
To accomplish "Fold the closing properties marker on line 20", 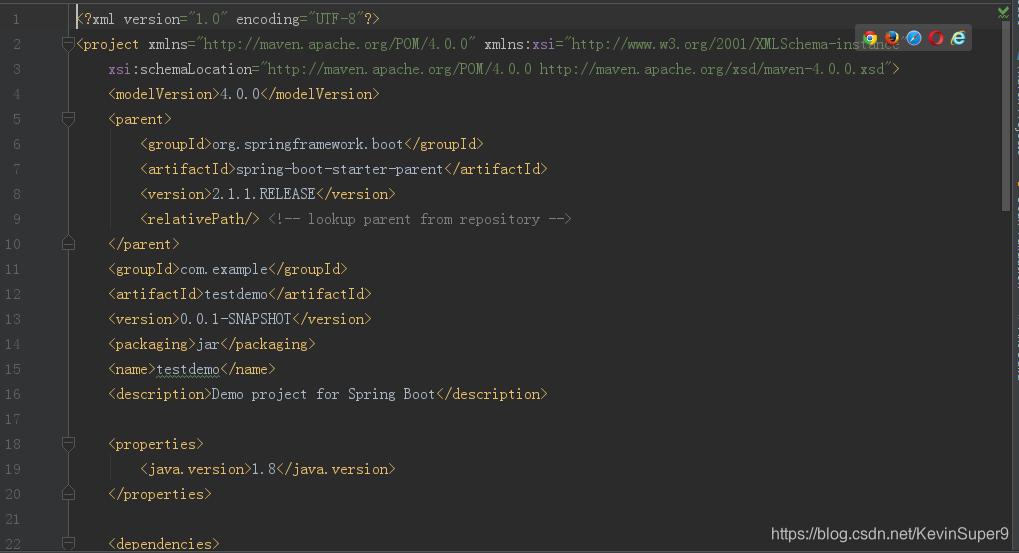I will pyautogui.click(x=68, y=494).
